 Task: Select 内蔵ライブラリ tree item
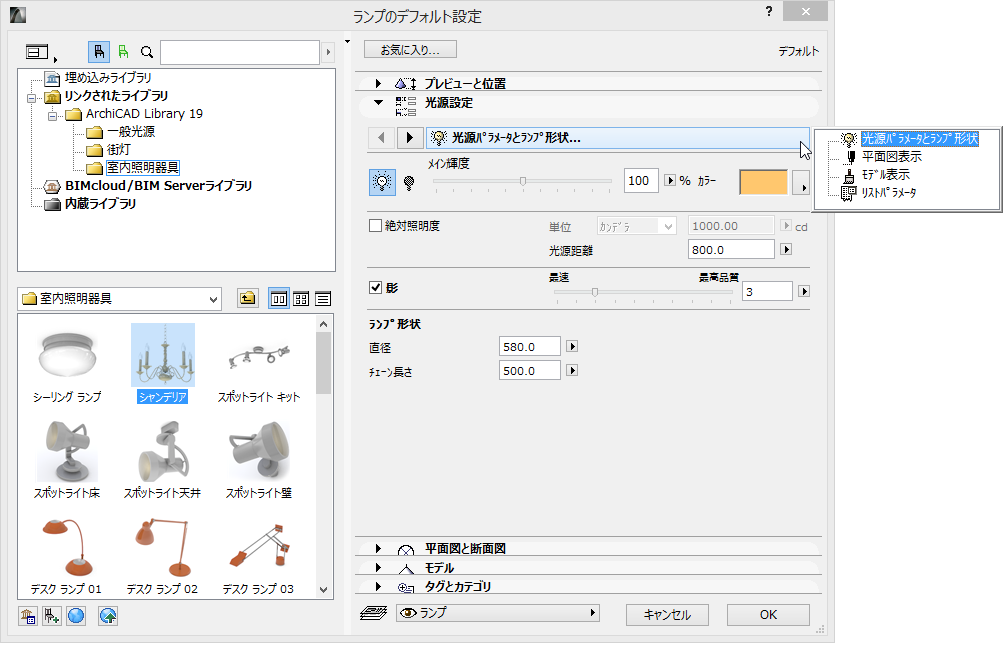click(100, 203)
